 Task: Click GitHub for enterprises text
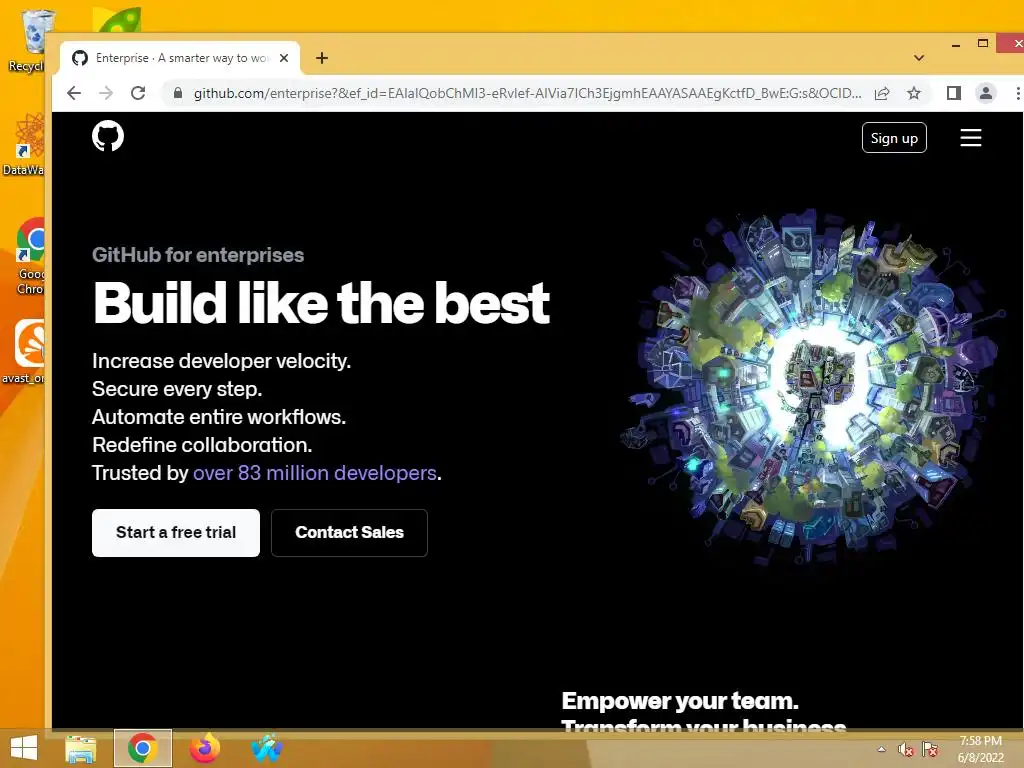198,255
